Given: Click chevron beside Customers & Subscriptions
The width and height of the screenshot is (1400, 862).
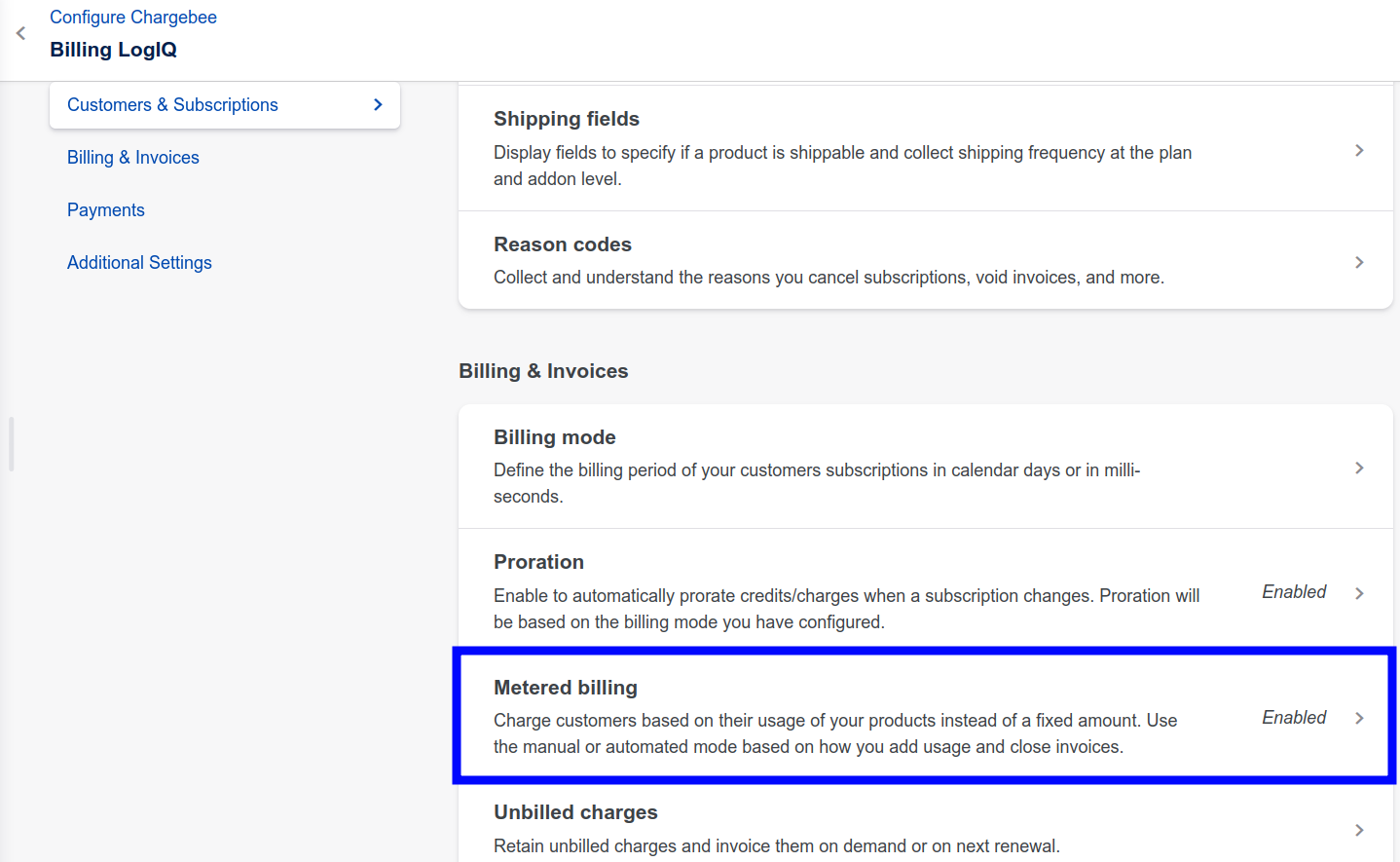Looking at the screenshot, I should [378, 105].
